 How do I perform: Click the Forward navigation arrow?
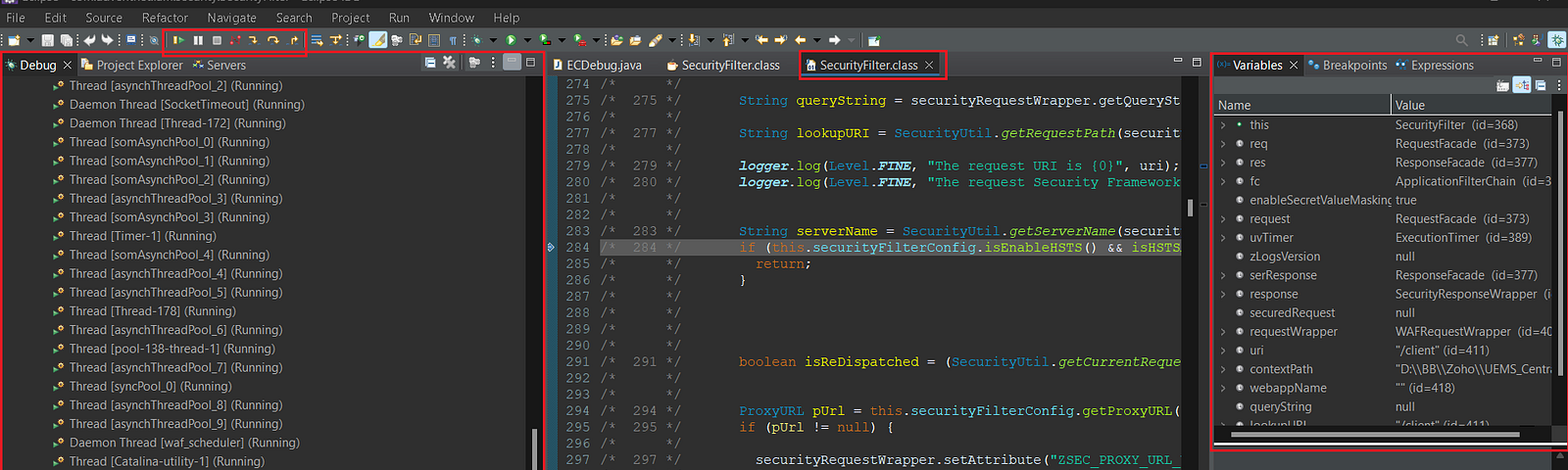click(834, 40)
